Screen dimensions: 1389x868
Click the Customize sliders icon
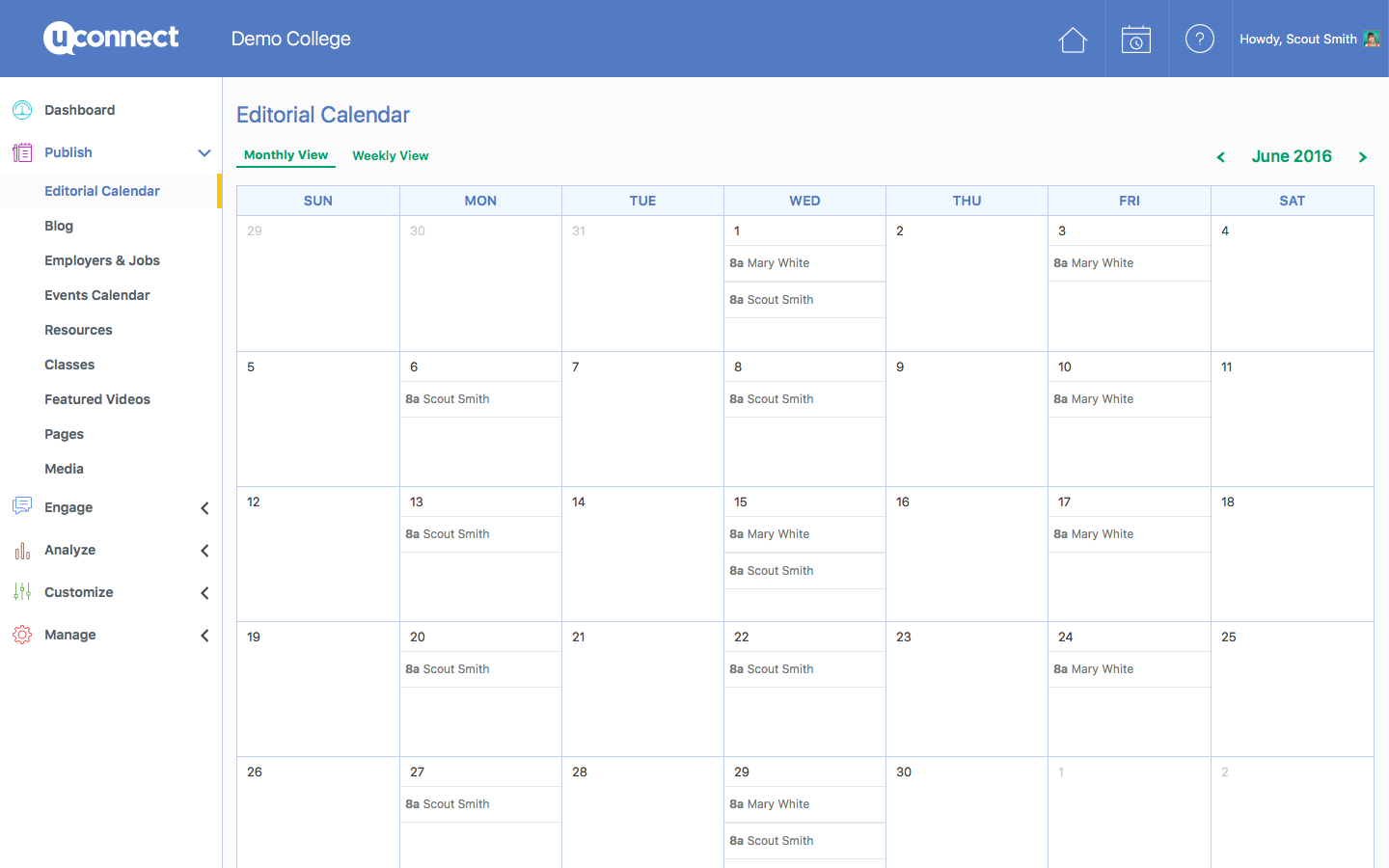click(22, 592)
